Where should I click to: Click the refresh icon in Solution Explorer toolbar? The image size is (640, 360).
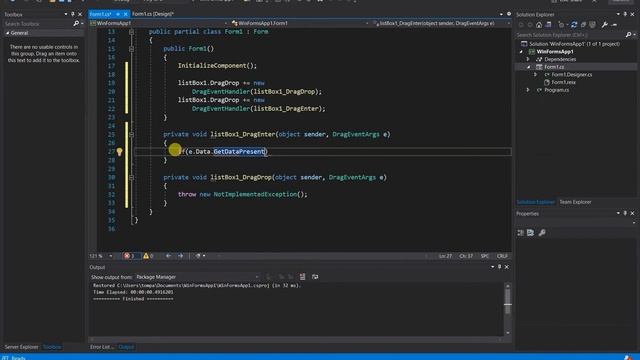pyautogui.click(x=574, y=25)
